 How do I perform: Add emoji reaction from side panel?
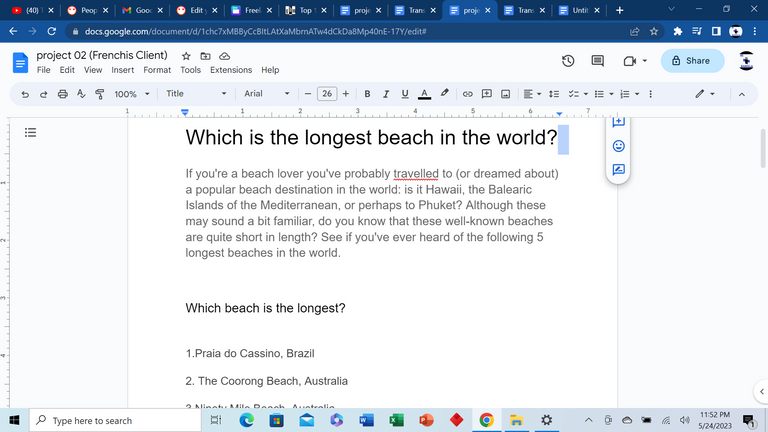618,146
